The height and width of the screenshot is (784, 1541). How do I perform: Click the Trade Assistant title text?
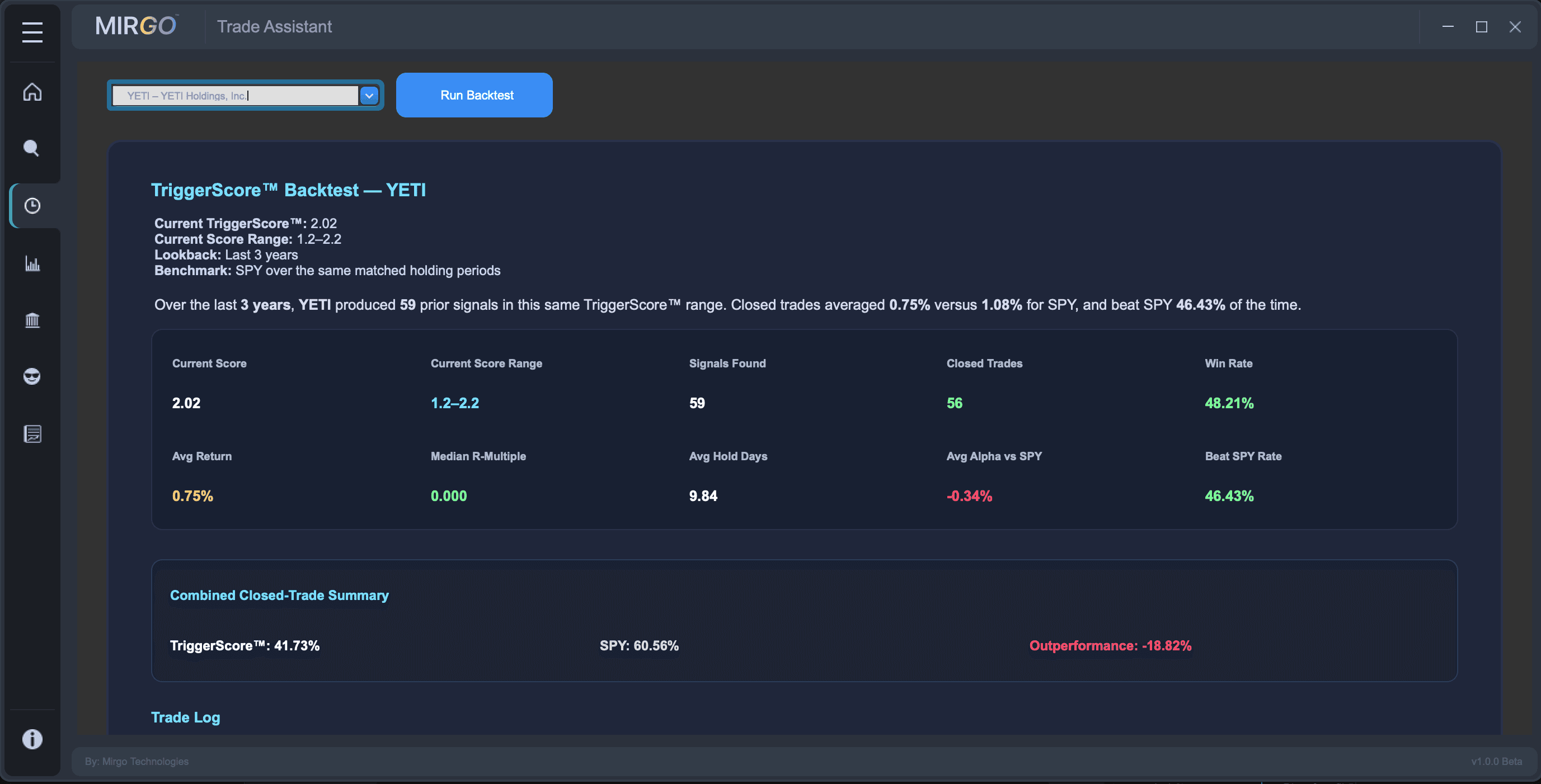(x=274, y=26)
